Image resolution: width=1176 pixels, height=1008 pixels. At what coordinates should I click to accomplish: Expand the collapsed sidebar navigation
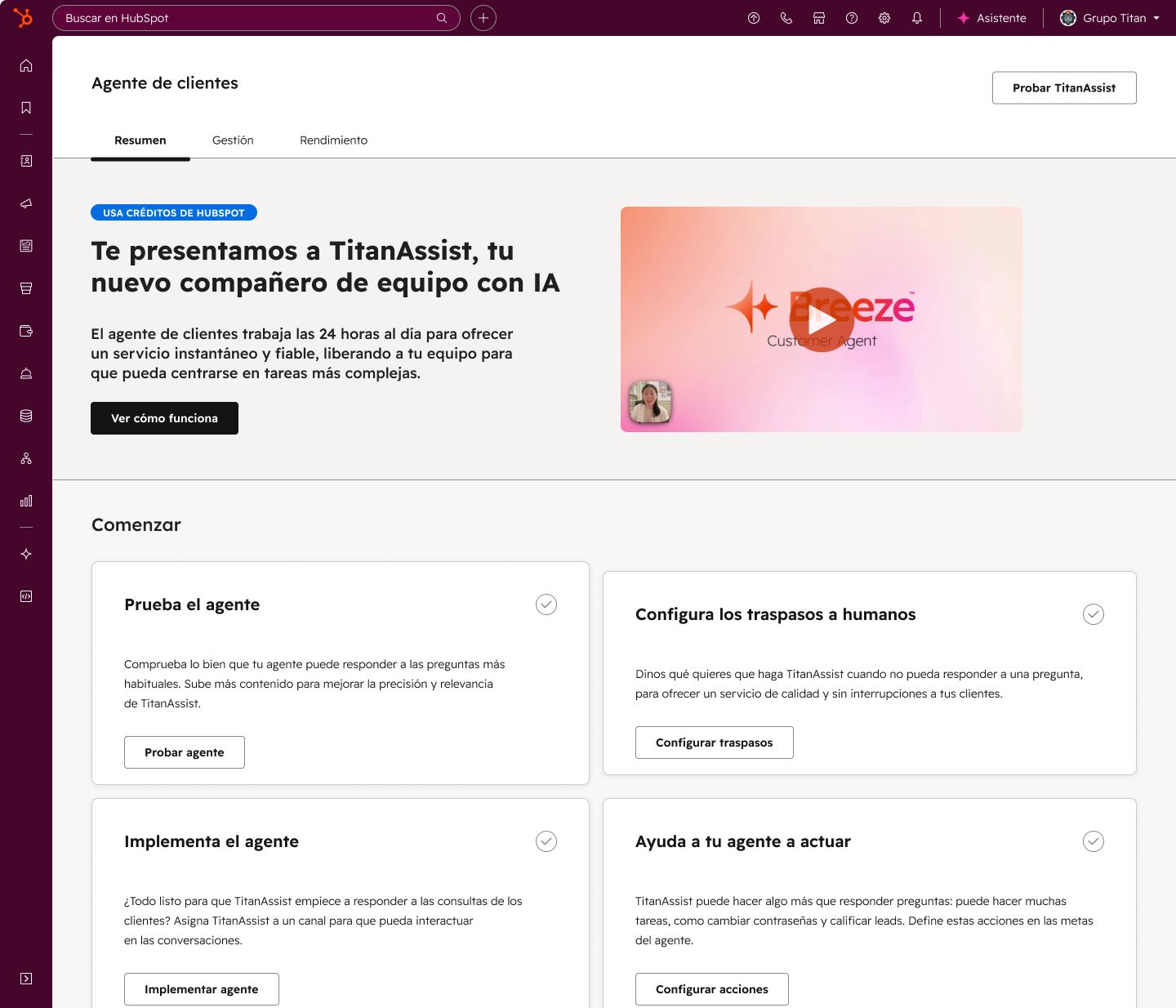[26, 979]
